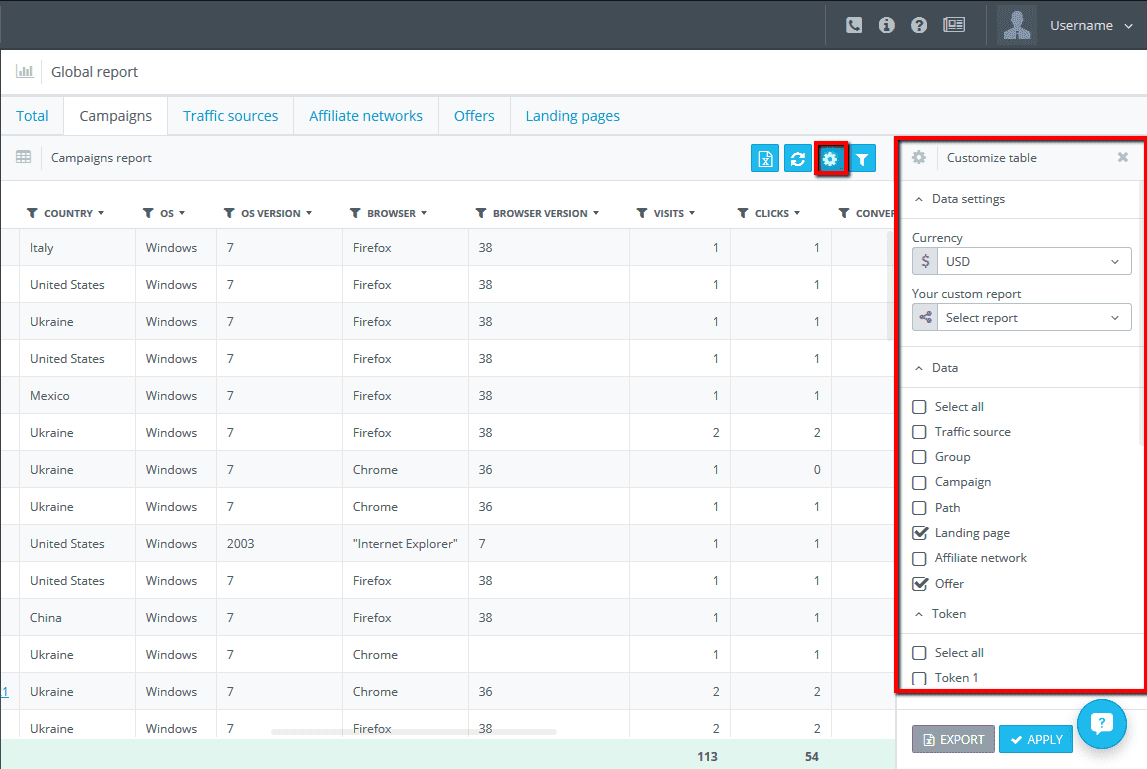
Task: Click the Country column filter funnel
Action: pyautogui.click(x=32, y=213)
